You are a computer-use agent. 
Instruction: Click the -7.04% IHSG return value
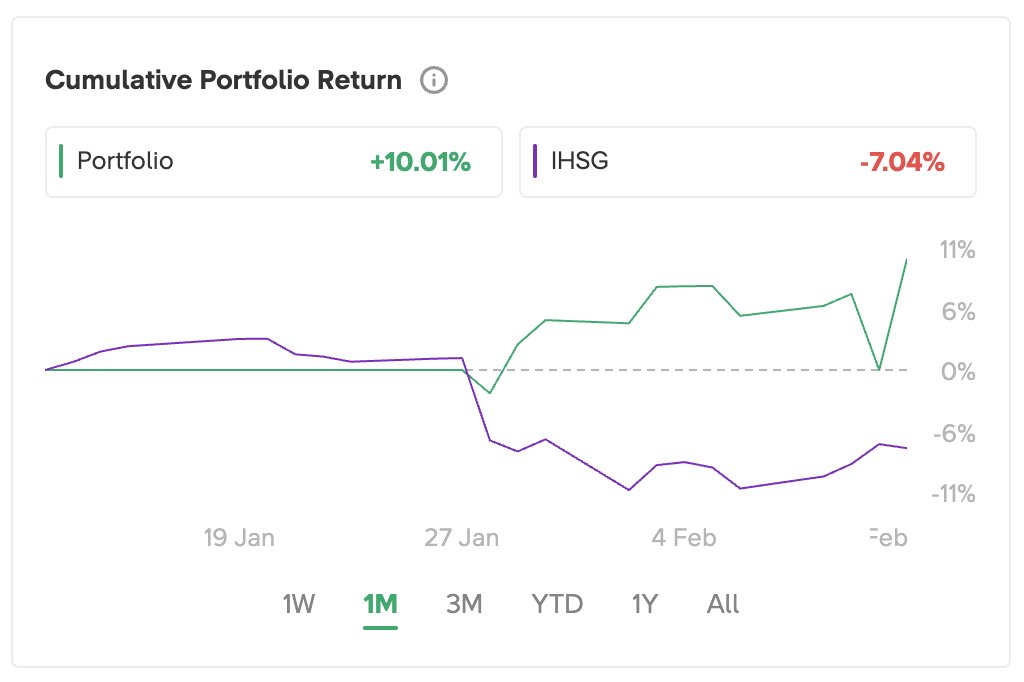(902, 162)
